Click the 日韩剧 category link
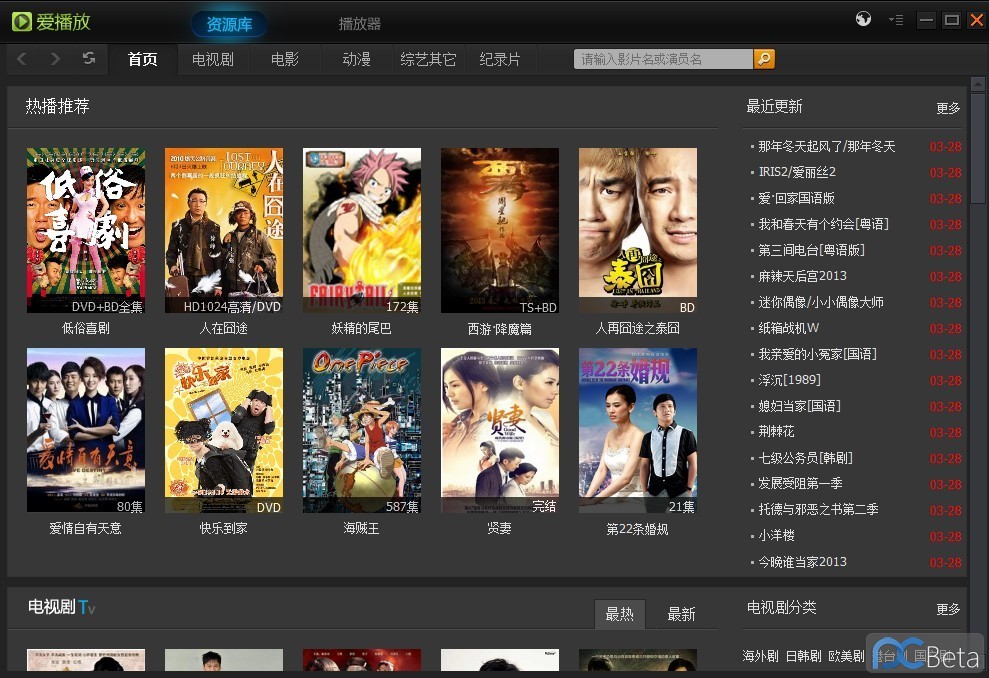This screenshot has width=989, height=678. 804,656
